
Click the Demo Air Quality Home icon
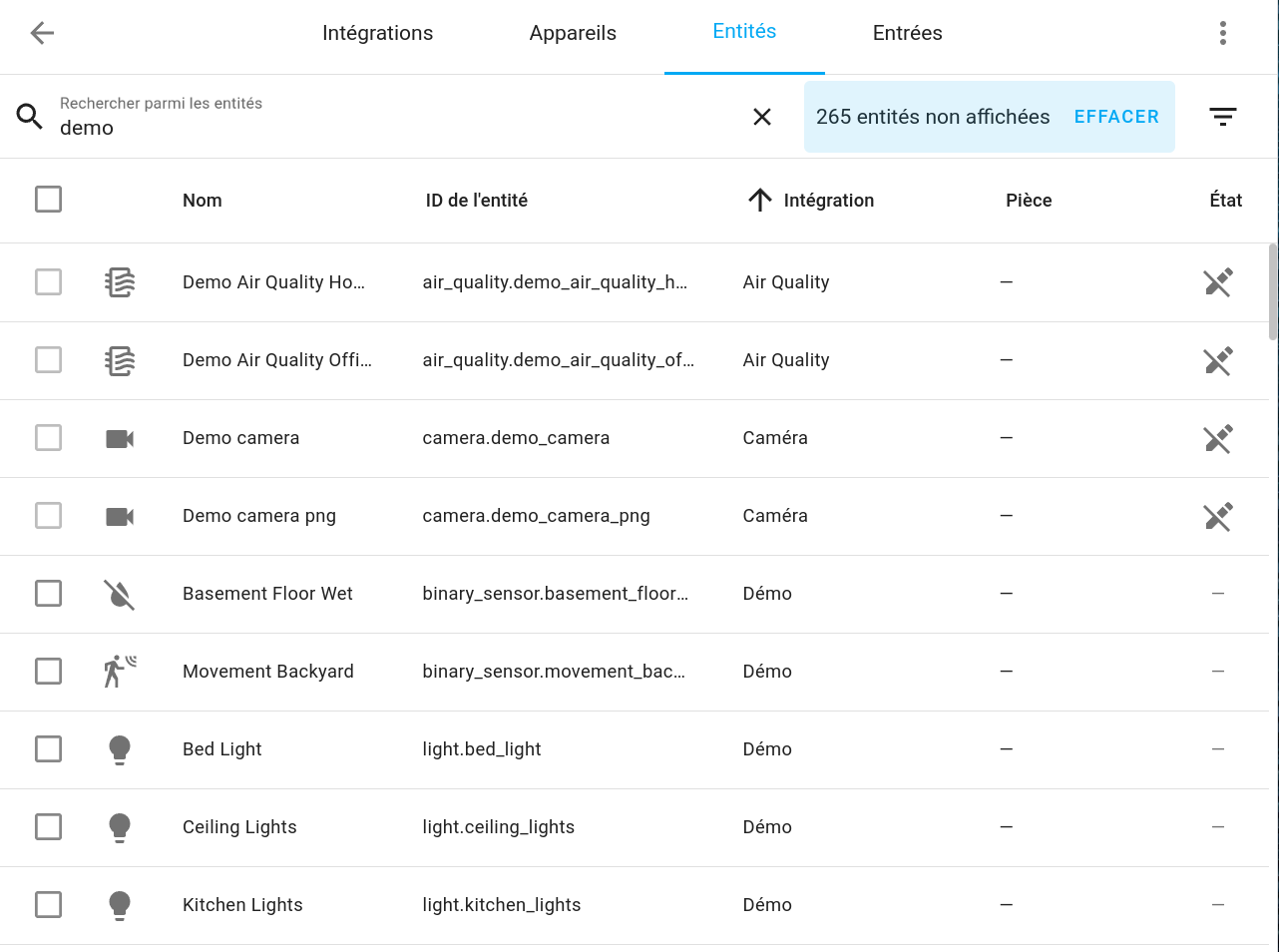coord(120,282)
